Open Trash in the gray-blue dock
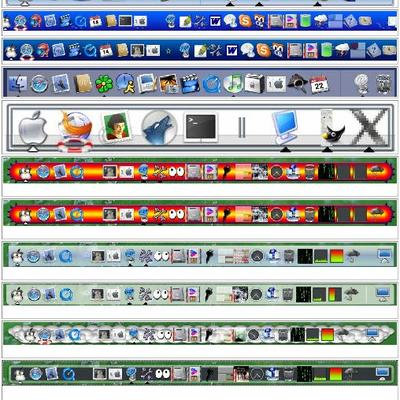This screenshot has width=400, height=400. point(384,84)
